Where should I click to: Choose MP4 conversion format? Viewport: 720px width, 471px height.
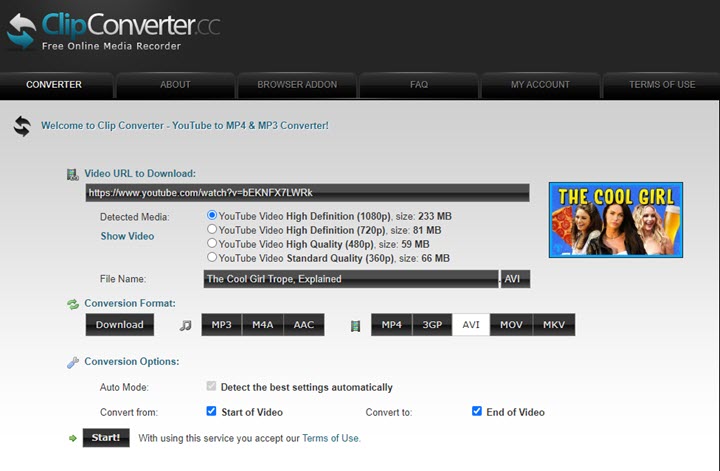click(x=392, y=325)
